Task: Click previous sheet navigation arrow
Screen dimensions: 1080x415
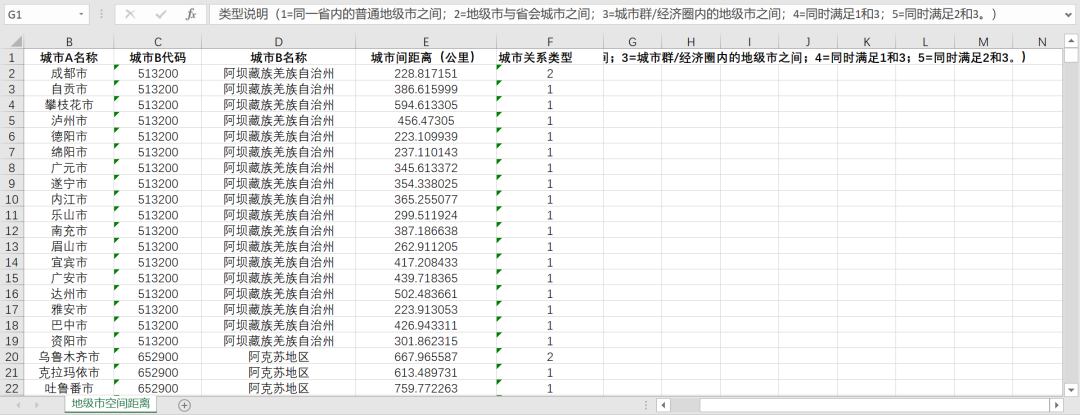Action: 19,405
